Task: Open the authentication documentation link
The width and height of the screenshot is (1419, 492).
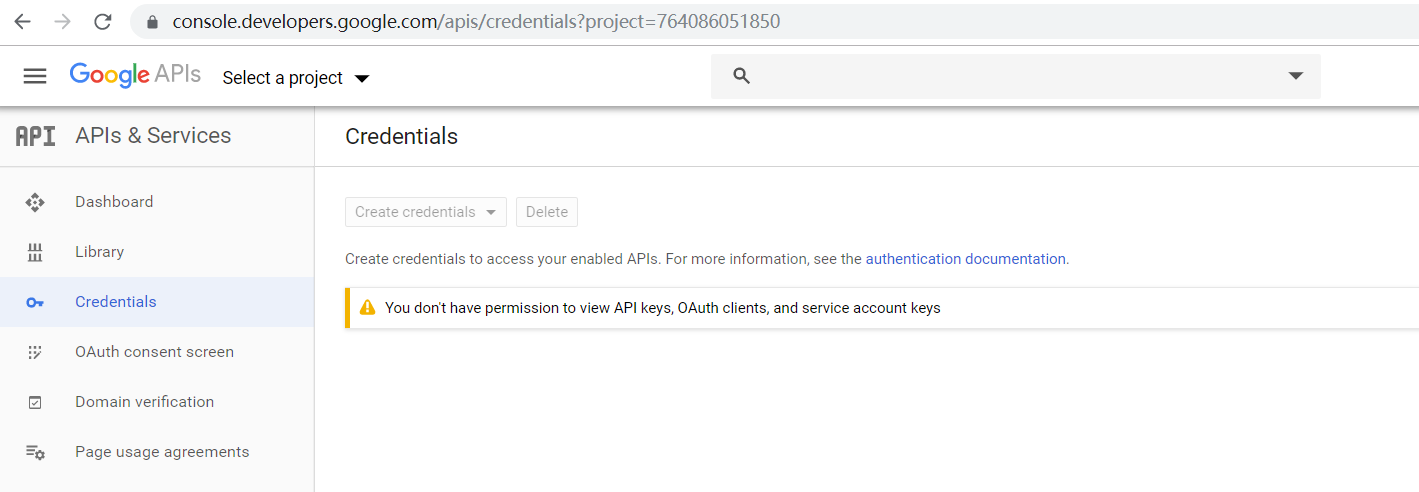Action: click(x=965, y=259)
